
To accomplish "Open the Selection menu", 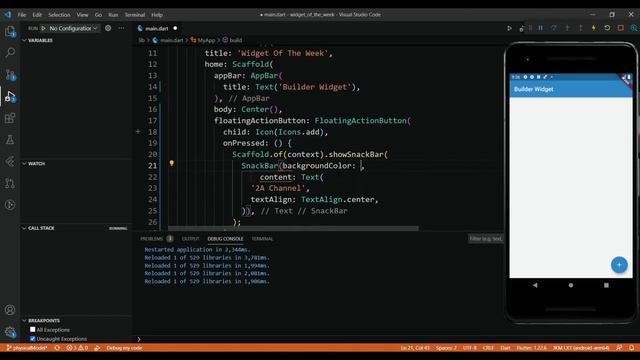I will (x=59, y=15).
